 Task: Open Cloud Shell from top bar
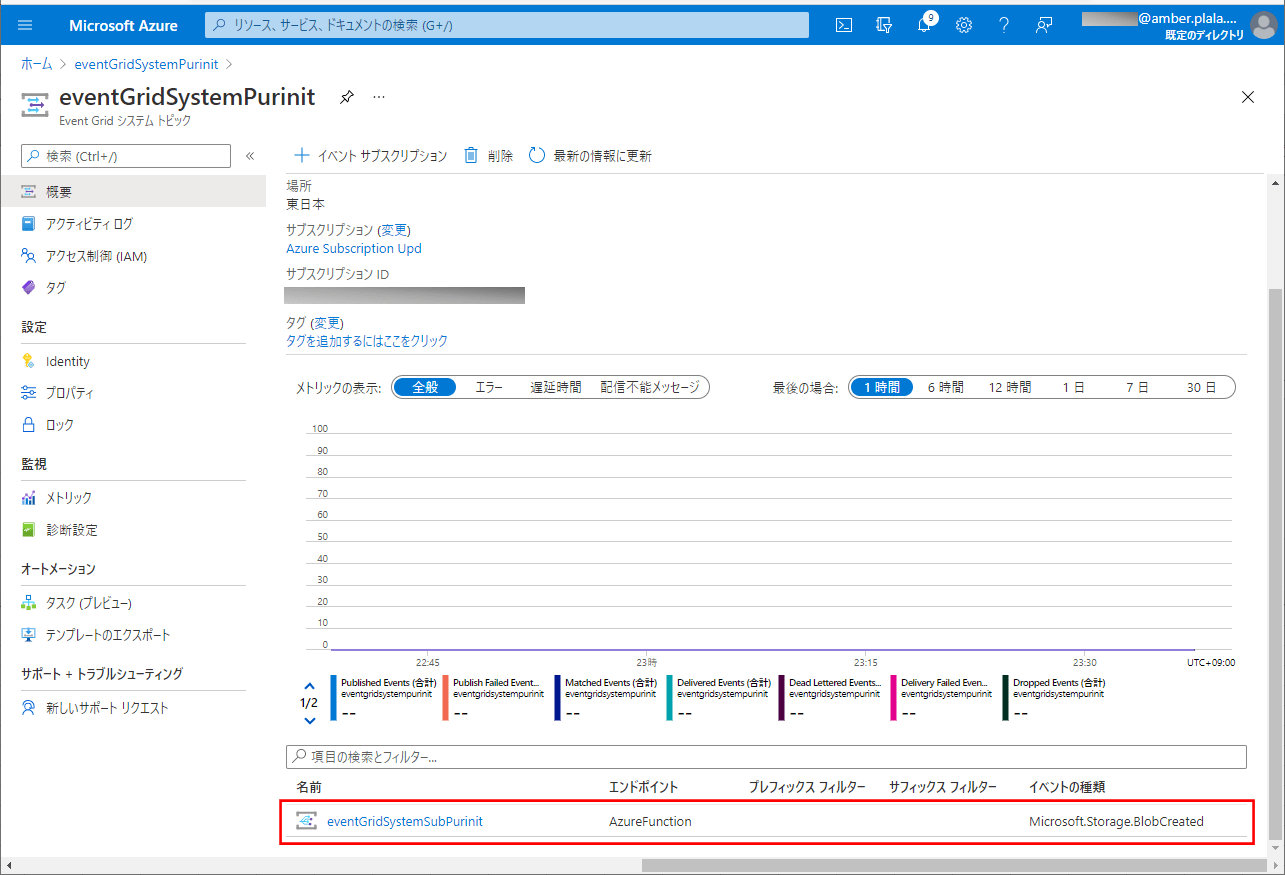(844, 25)
